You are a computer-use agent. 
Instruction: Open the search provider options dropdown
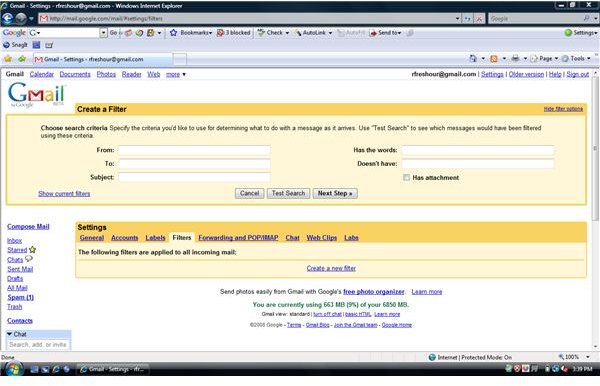(595, 18)
